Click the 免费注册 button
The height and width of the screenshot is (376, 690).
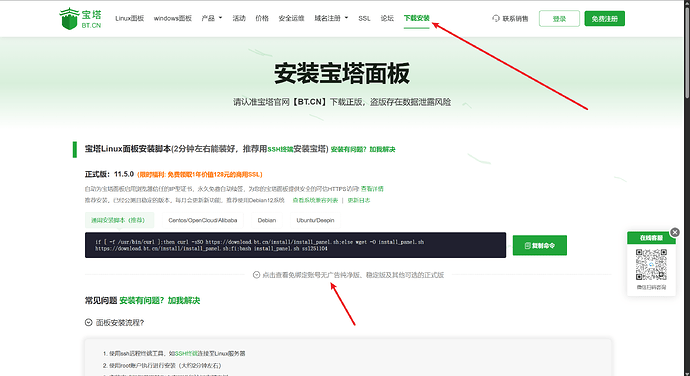click(x=605, y=18)
